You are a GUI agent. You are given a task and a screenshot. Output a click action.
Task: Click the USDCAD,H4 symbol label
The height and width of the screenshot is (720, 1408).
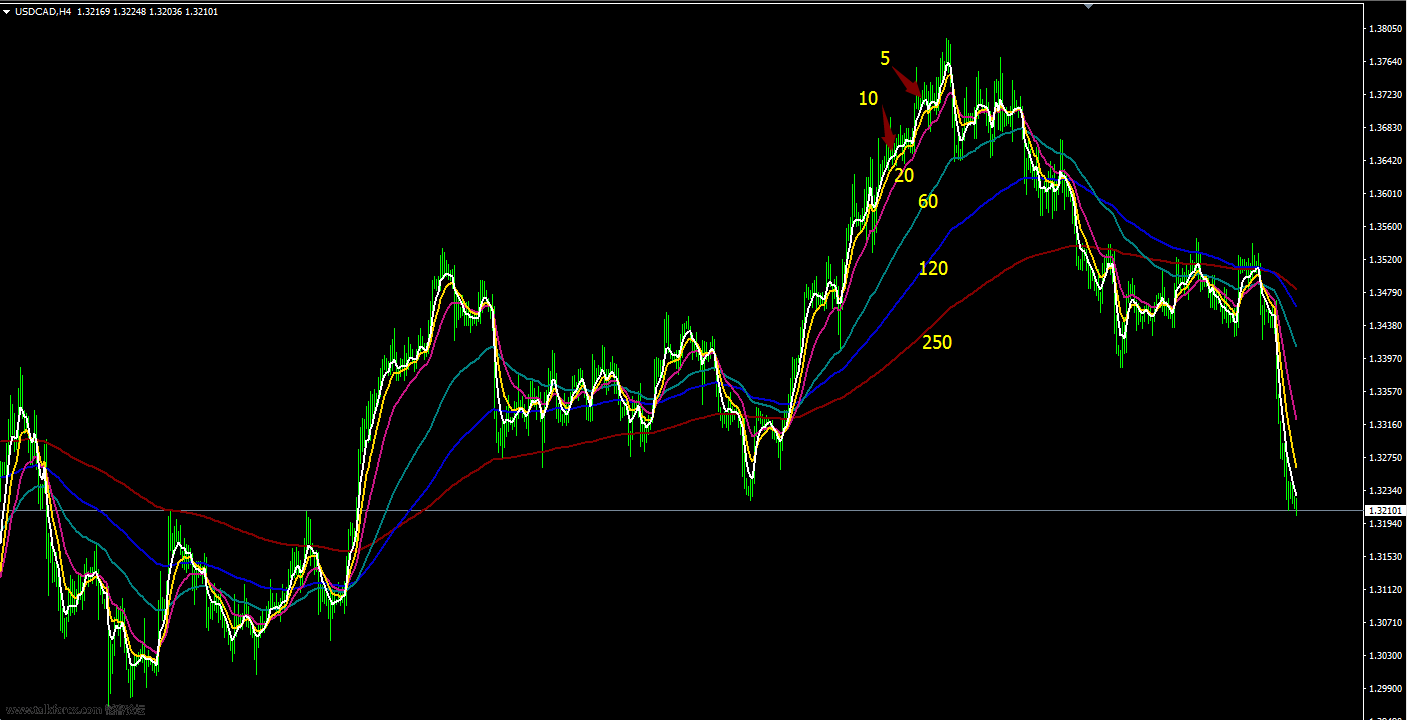(x=43, y=11)
